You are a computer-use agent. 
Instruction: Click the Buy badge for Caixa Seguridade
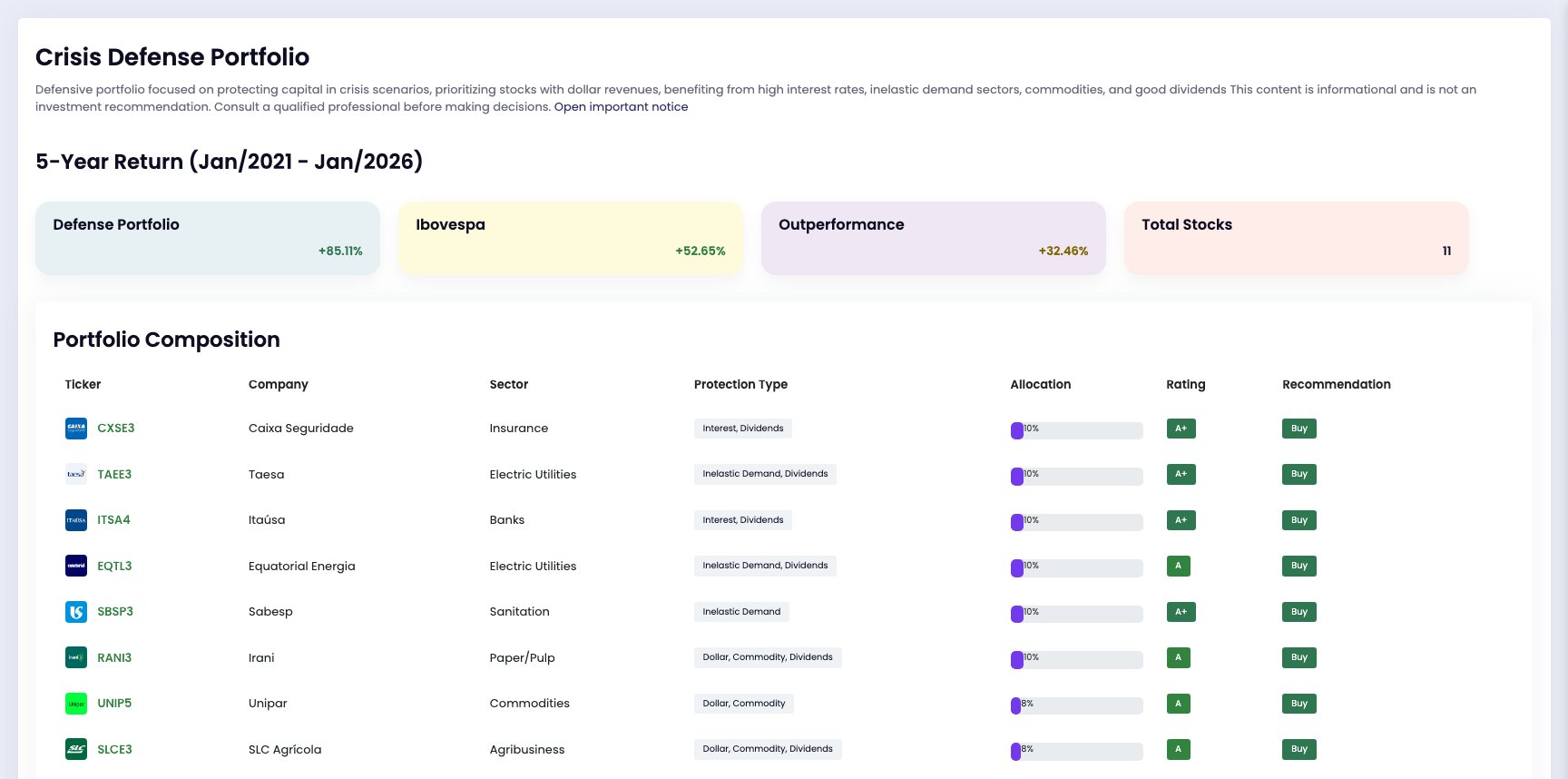(1299, 429)
